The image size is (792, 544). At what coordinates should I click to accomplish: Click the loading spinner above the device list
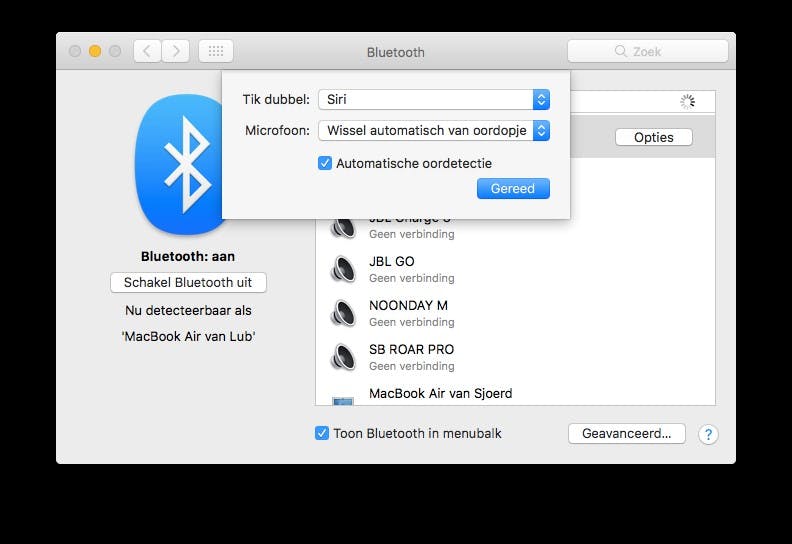[687, 102]
